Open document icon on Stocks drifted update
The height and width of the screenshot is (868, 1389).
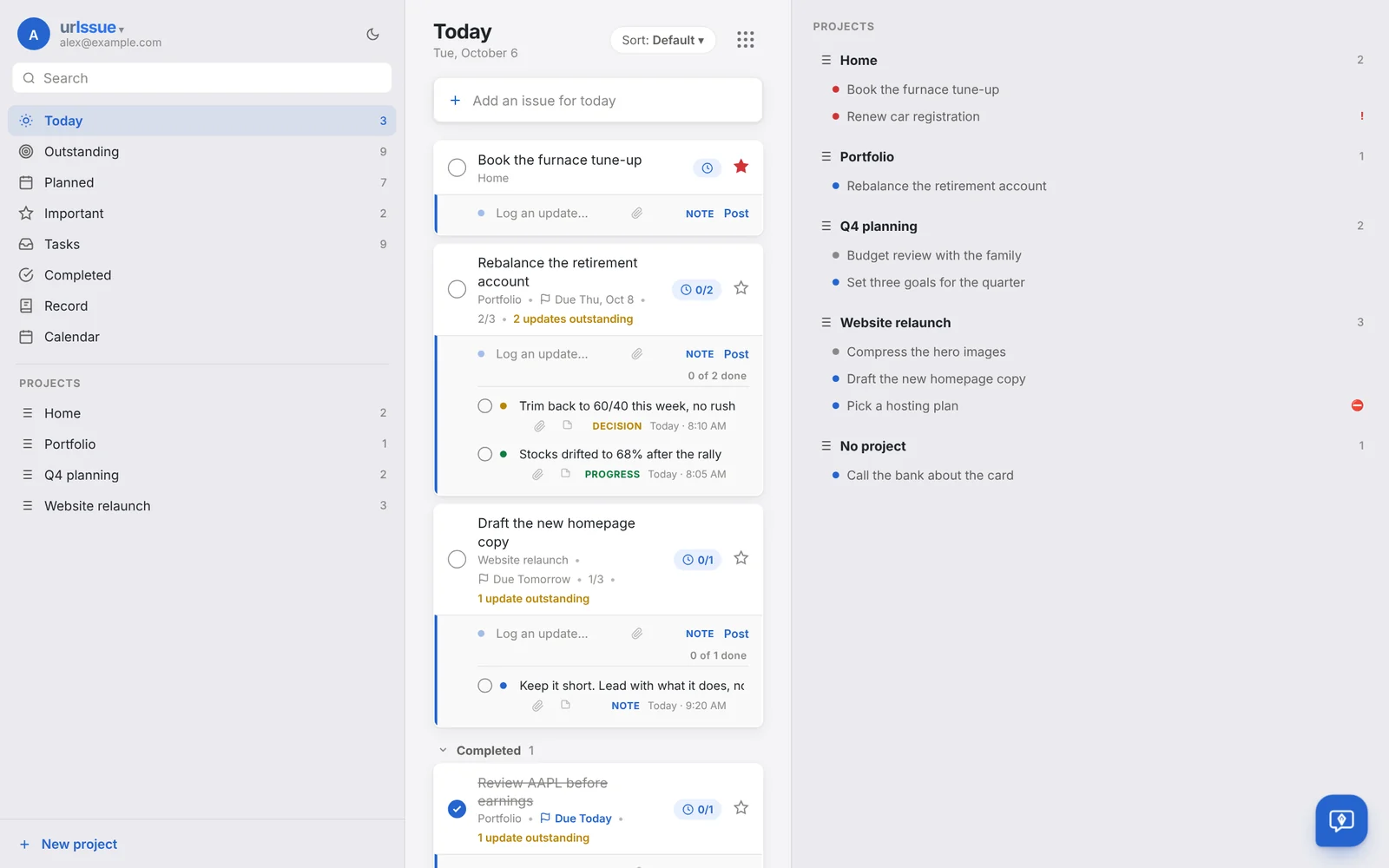click(x=565, y=474)
